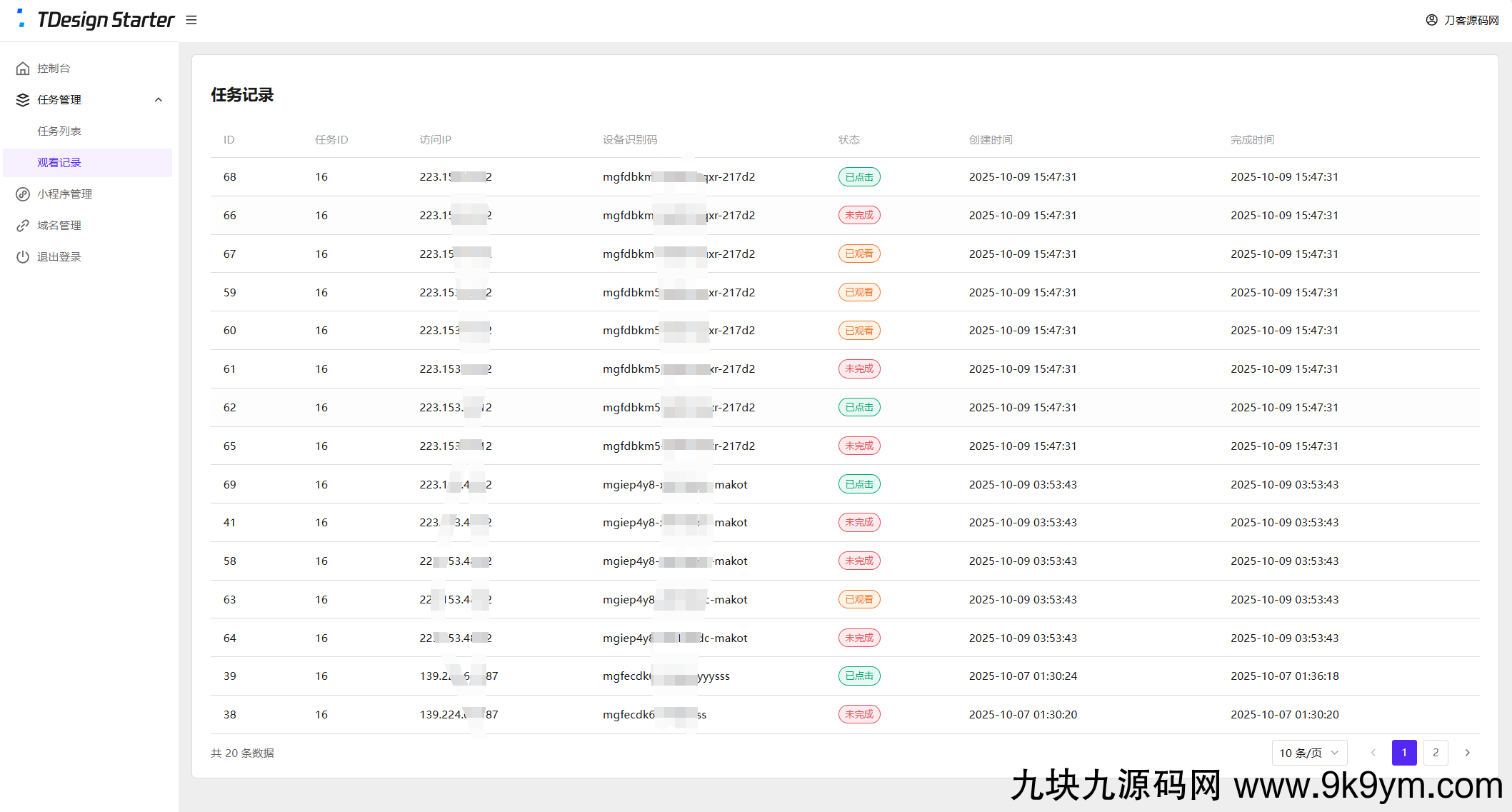Select 观看记录 menu item

(59, 163)
